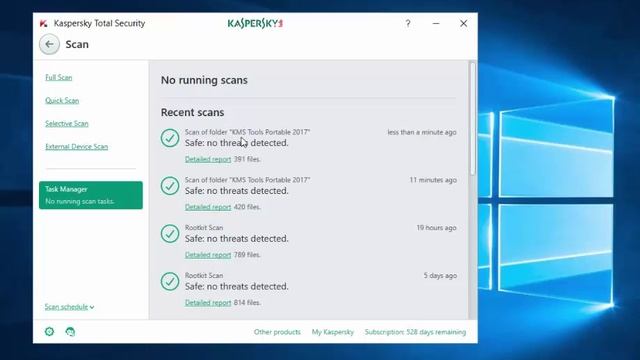Select the Task Manager tab
This screenshot has height=360, width=640.
point(91,195)
